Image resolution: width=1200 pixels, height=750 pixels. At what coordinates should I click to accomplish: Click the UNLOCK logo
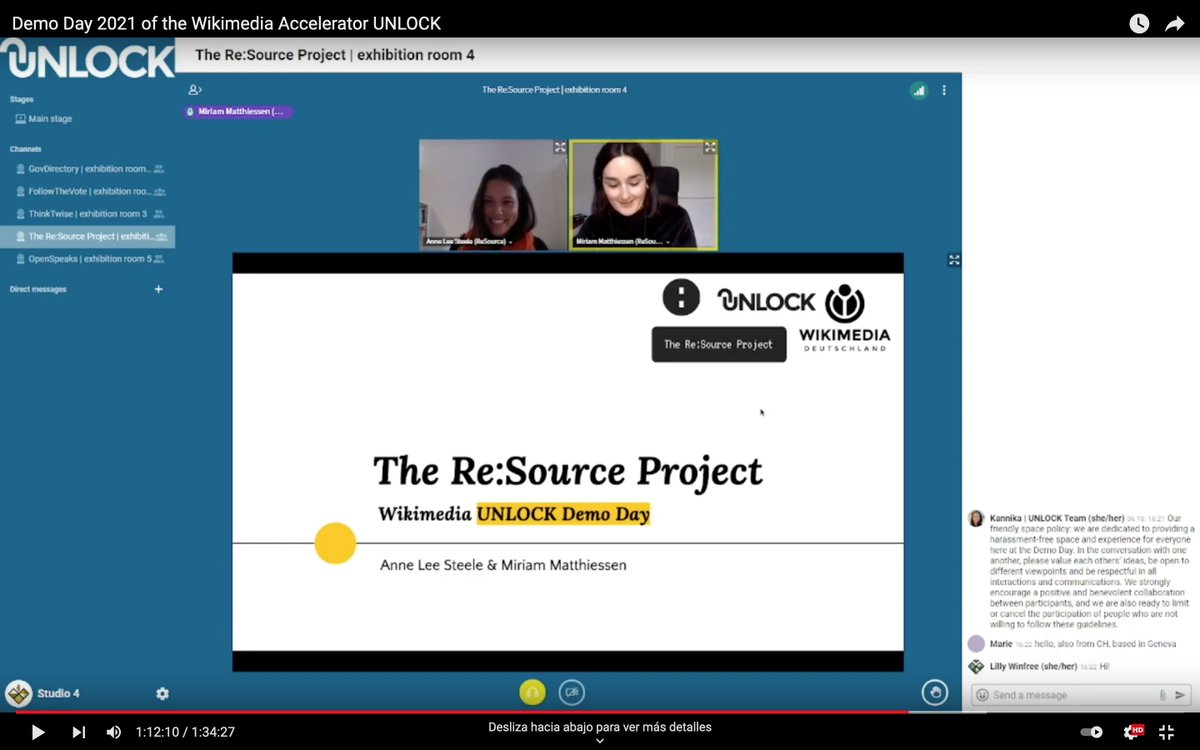point(88,60)
